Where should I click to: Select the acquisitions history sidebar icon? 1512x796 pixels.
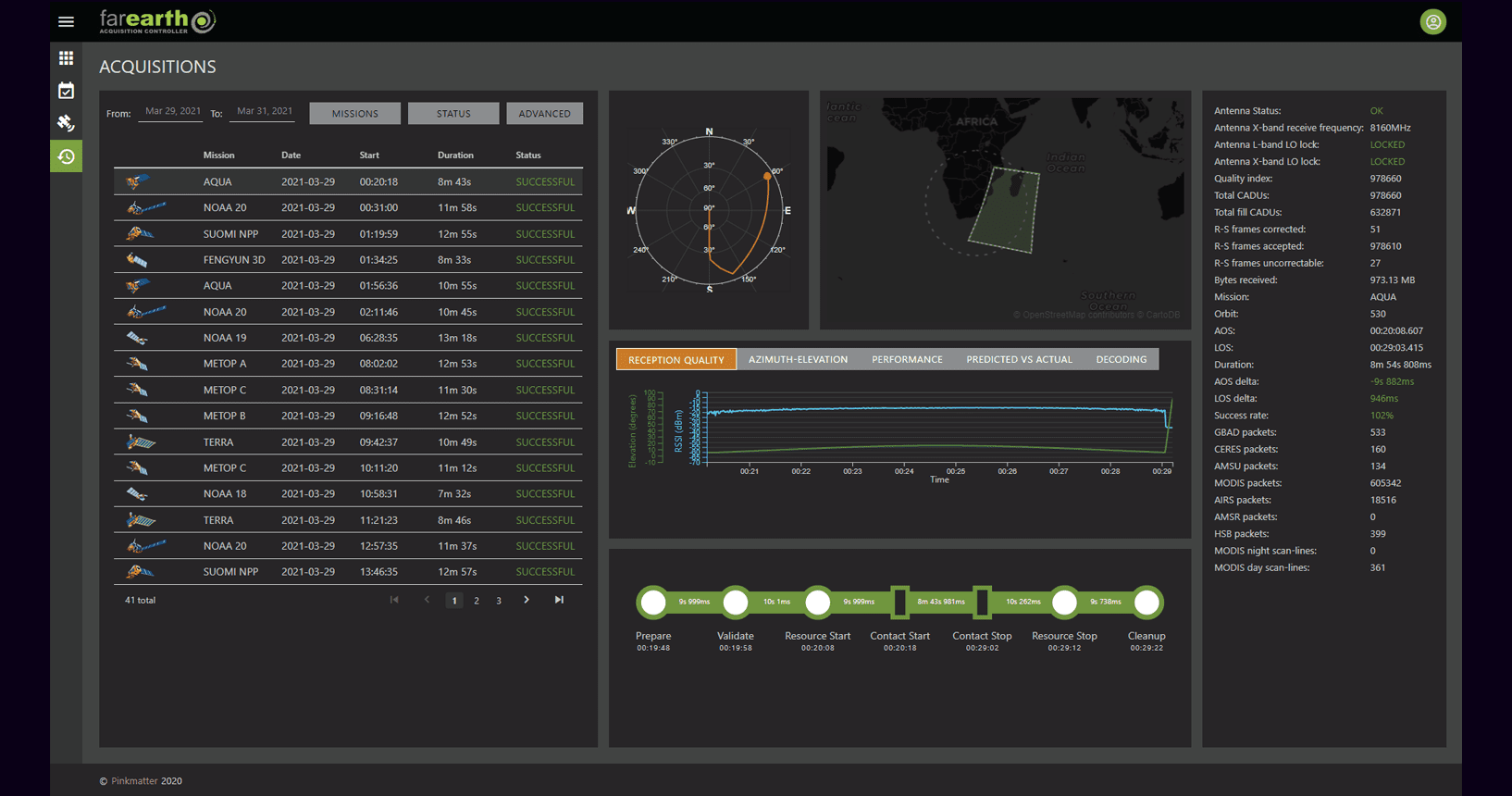66,156
